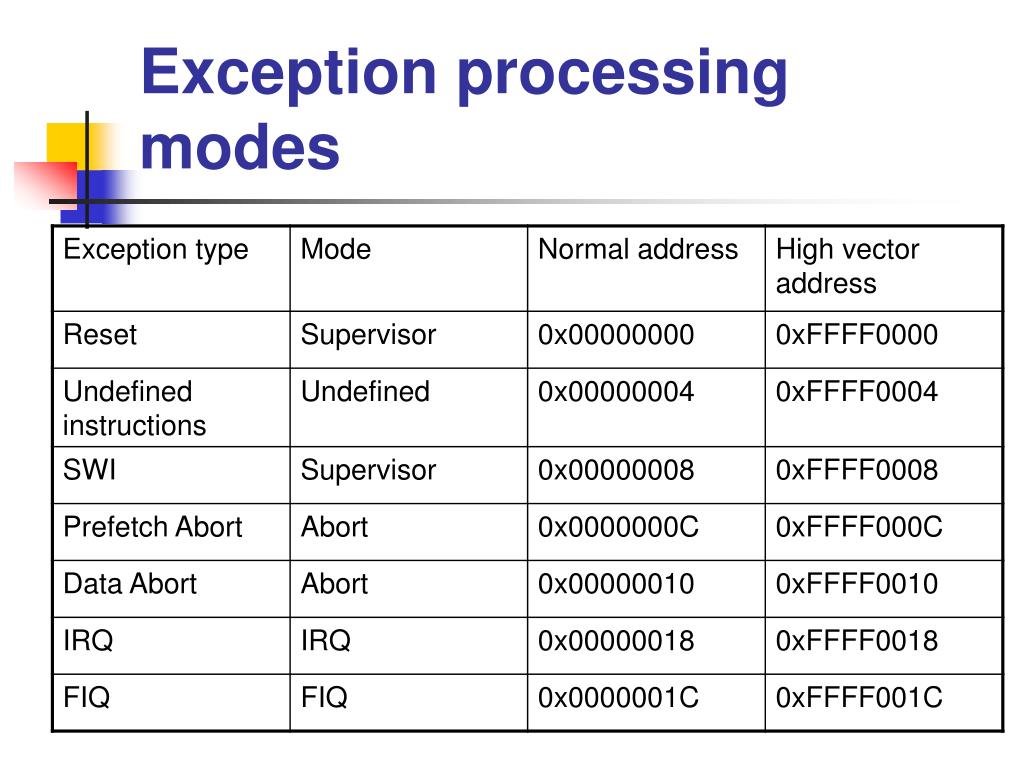The height and width of the screenshot is (768, 1024).
Task: Click the 'SWI' exception type cell
Action: [x=171, y=475]
